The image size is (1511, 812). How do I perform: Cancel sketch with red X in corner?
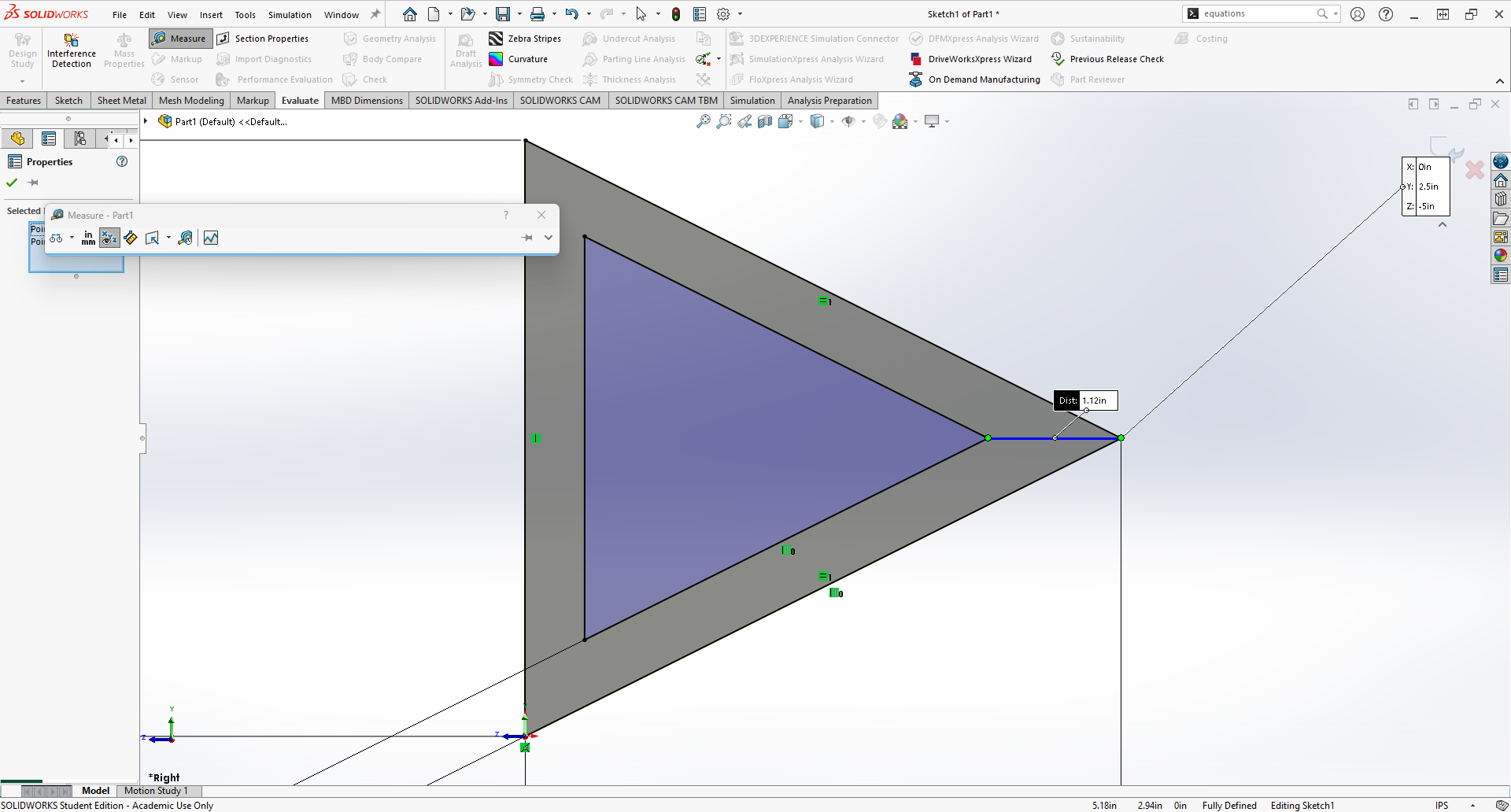click(1475, 169)
